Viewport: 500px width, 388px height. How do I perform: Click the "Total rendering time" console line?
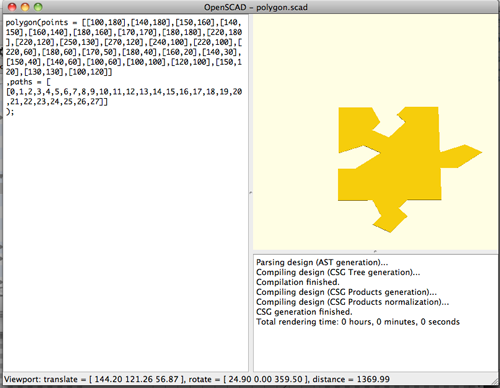click(358, 322)
